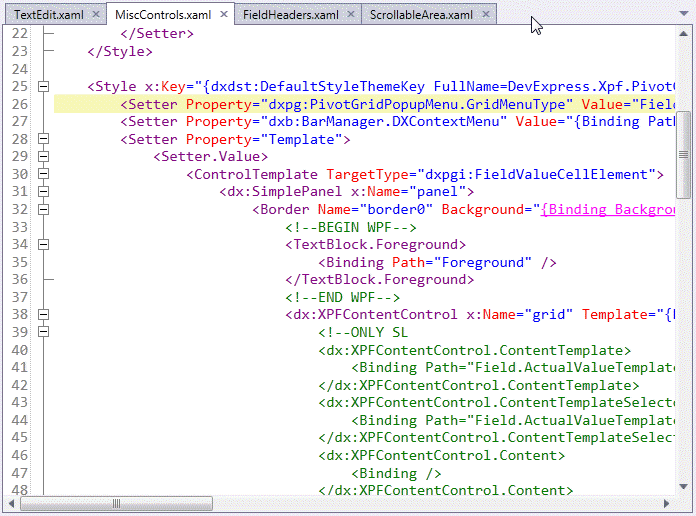Click line number 26 in the gutter
The image size is (696, 516).
(x=20, y=104)
